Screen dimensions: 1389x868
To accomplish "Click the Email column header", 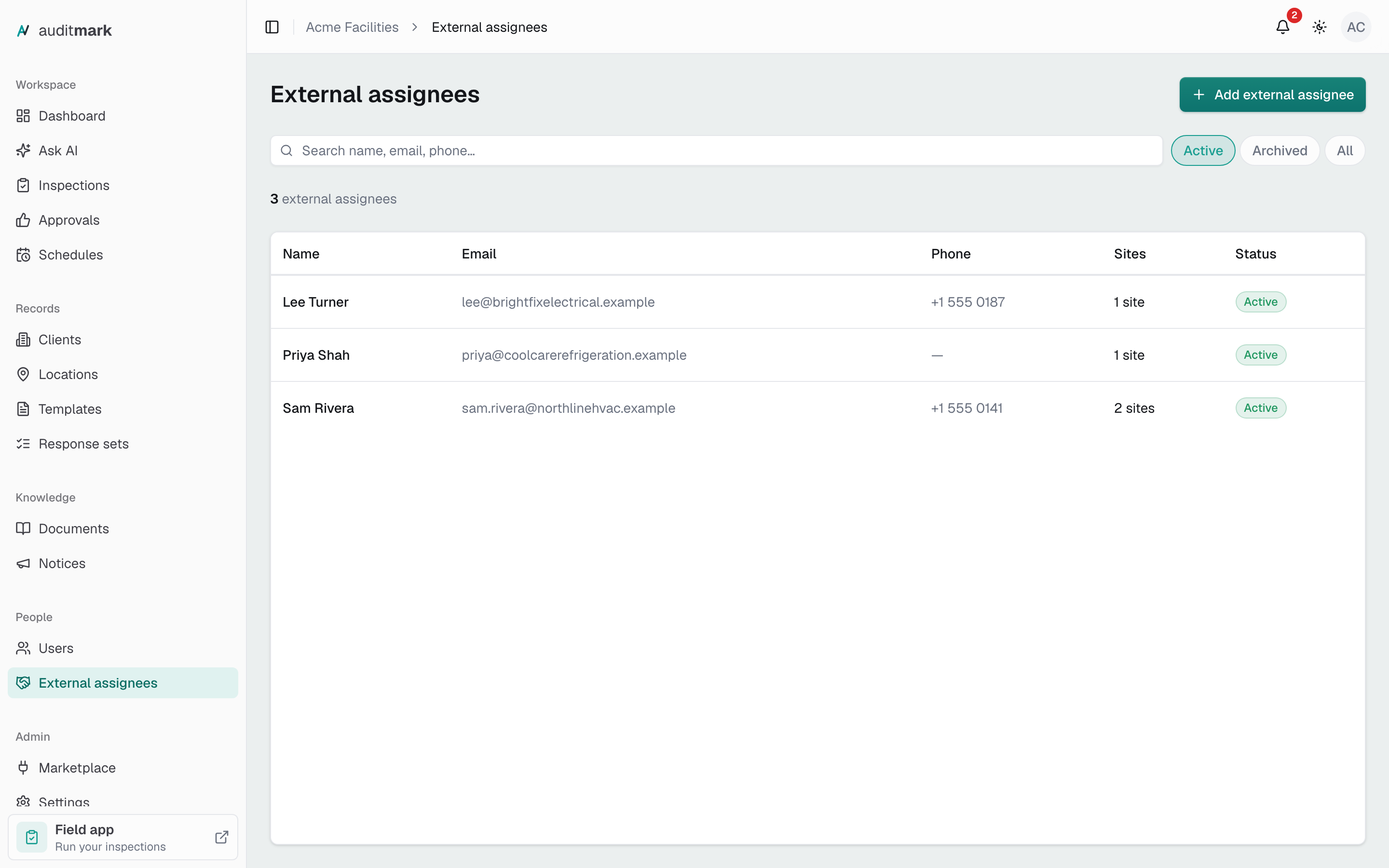I will (x=479, y=254).
